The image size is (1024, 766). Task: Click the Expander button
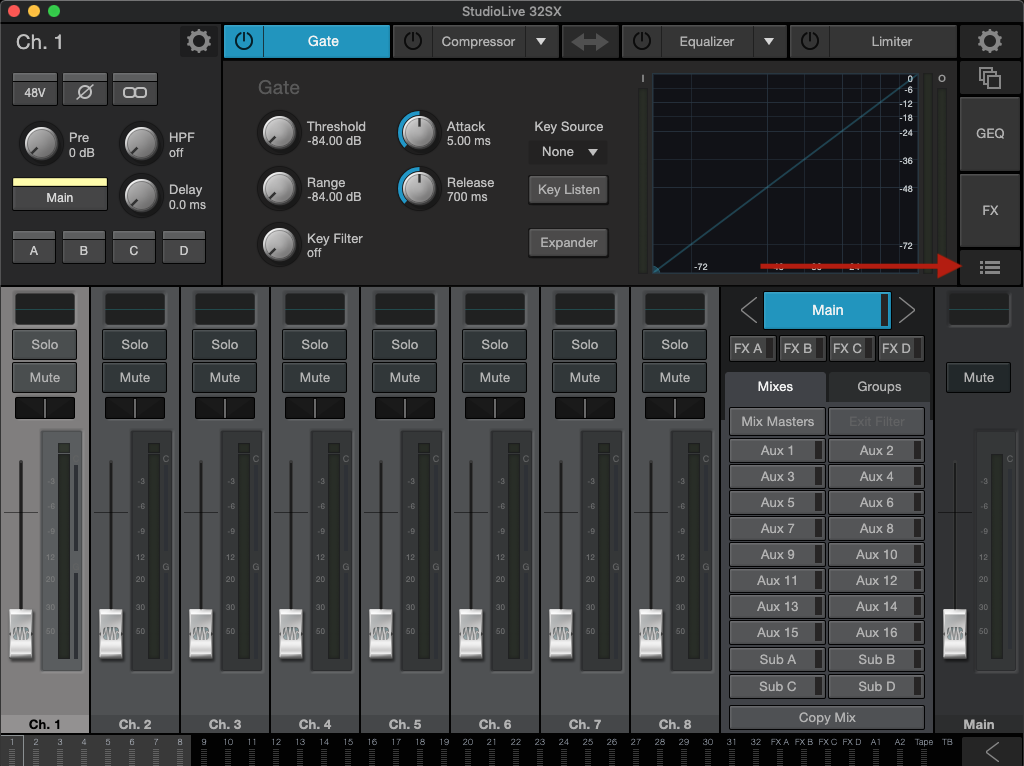point(568,242)
